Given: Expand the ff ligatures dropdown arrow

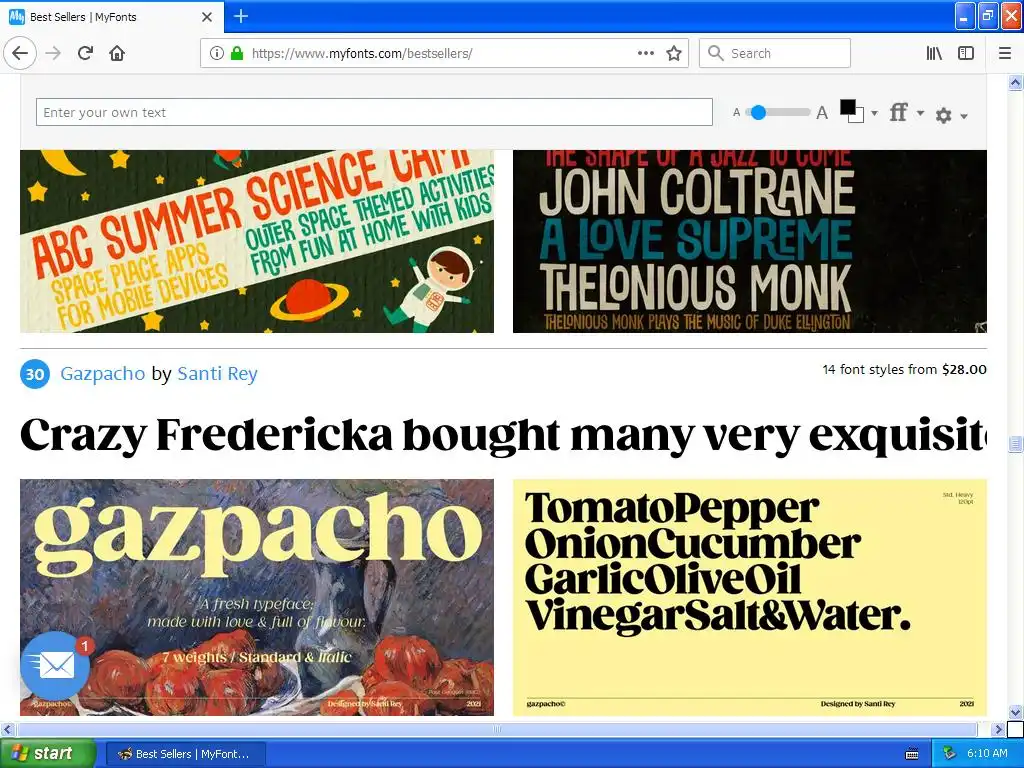Looking at the screenshot, I should click(920, 113).
